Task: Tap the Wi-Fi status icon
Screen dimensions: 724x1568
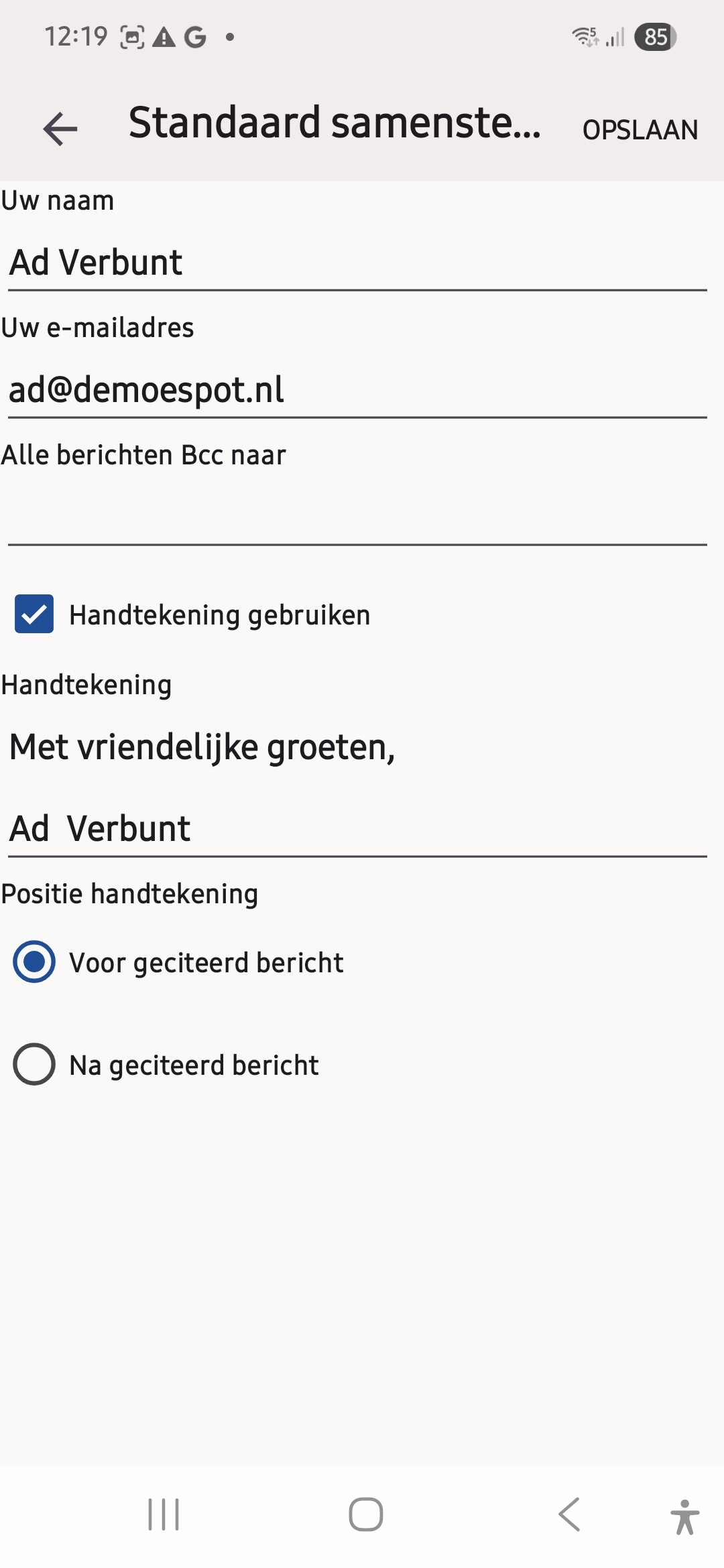Action: [585, 37]
